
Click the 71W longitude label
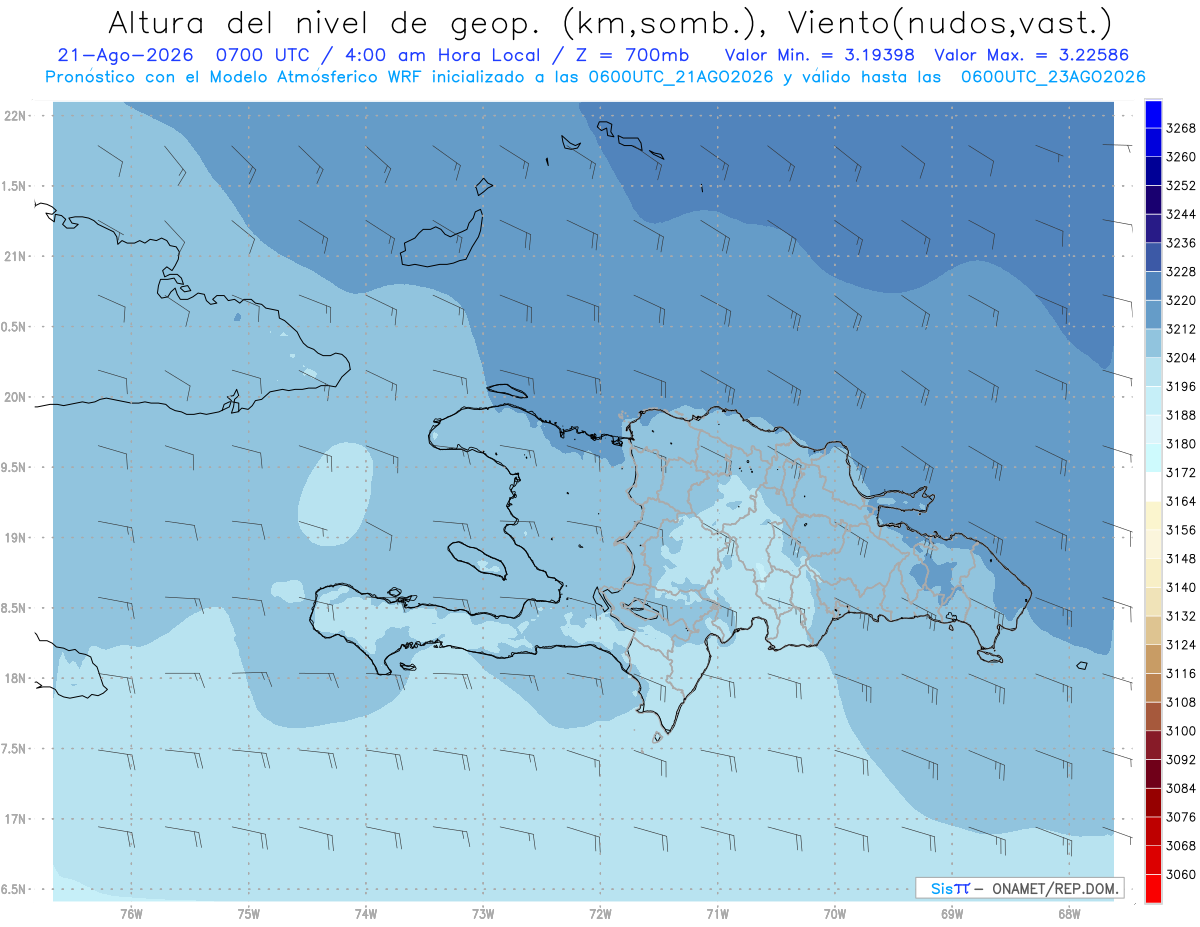[x=717, y=913]
